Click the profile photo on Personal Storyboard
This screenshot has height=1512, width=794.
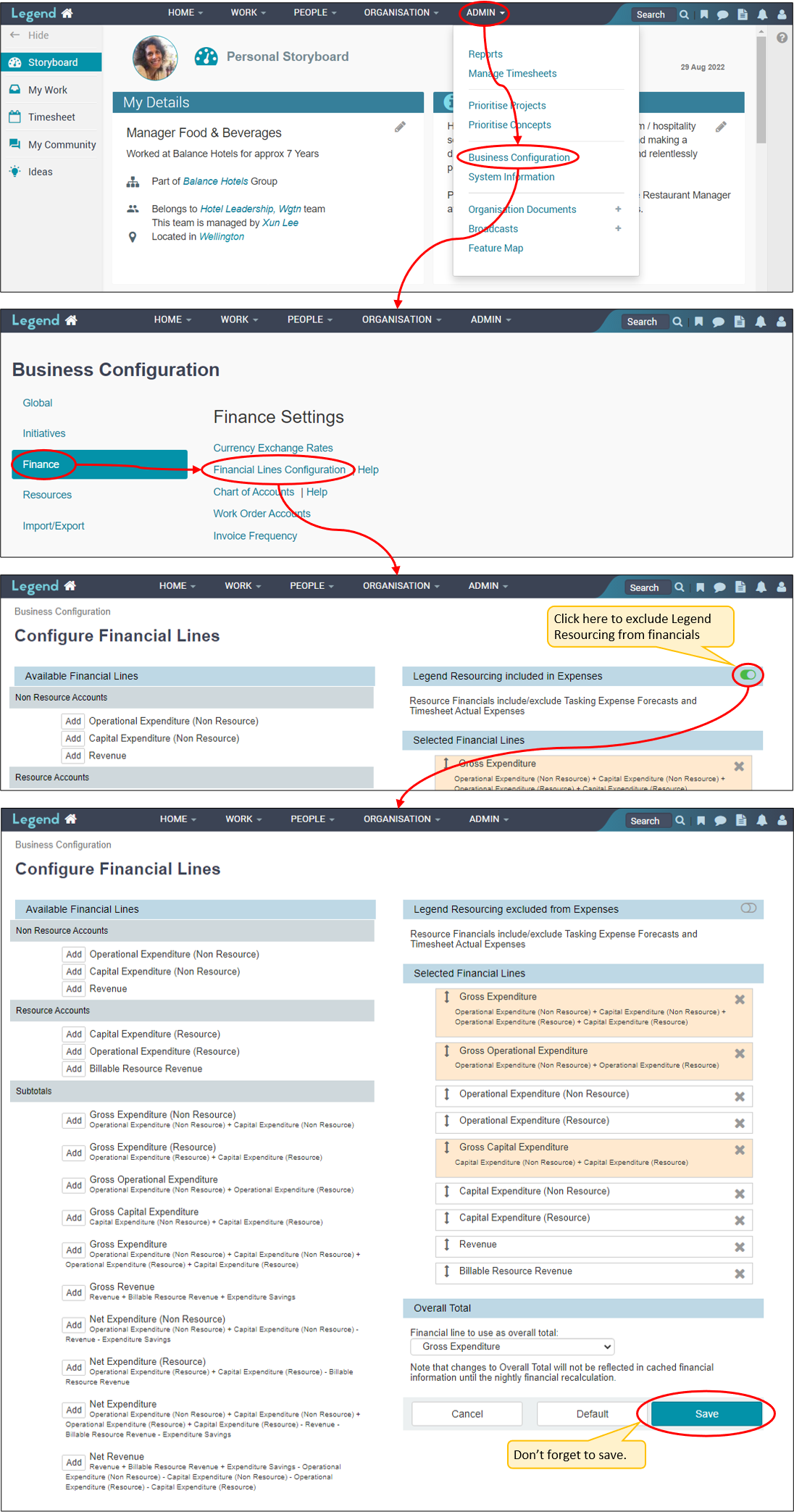click(155, 57)
